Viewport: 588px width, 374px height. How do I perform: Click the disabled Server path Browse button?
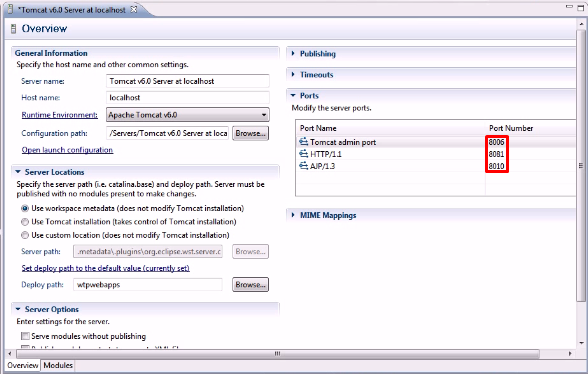(x=250, y=251)
